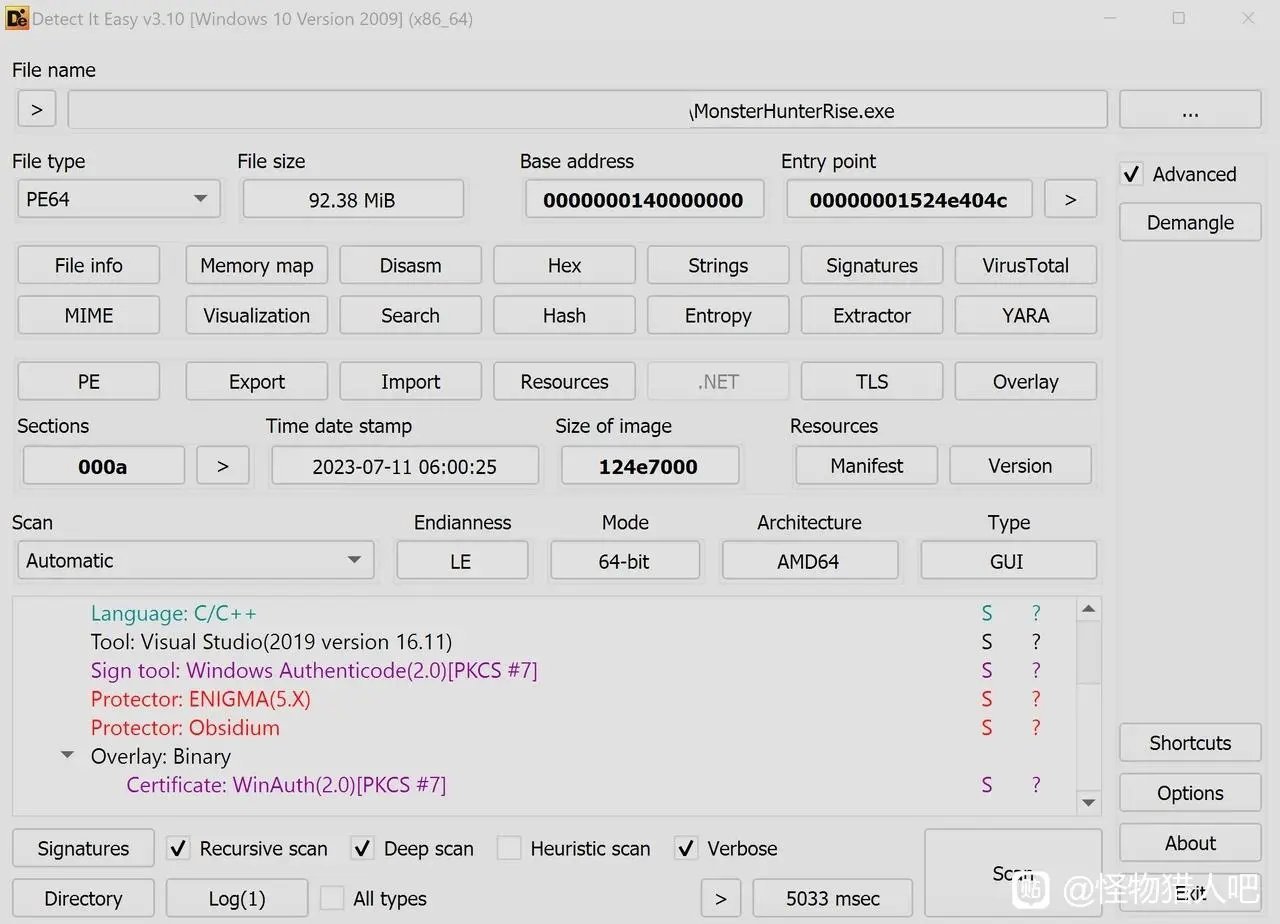The width and height of the screenshot is (1280, 924).
Task: Open entry point arrow button
Action: click(1070, 200)
